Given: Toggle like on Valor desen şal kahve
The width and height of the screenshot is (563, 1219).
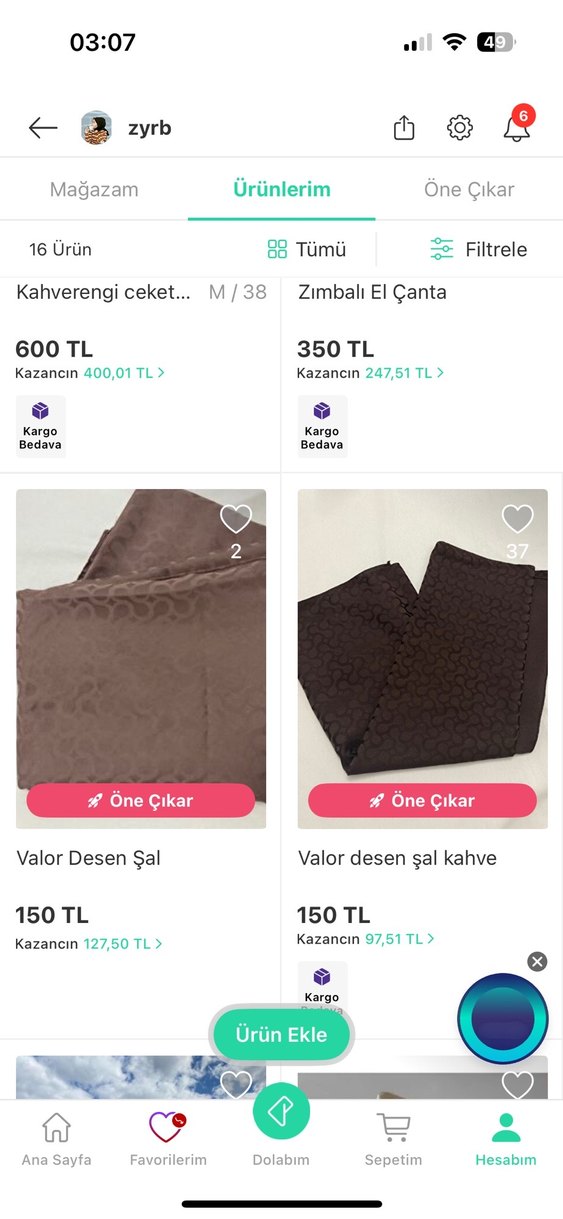Looking at the screenshot, I should pyautogui.click(x=517, y=519).
